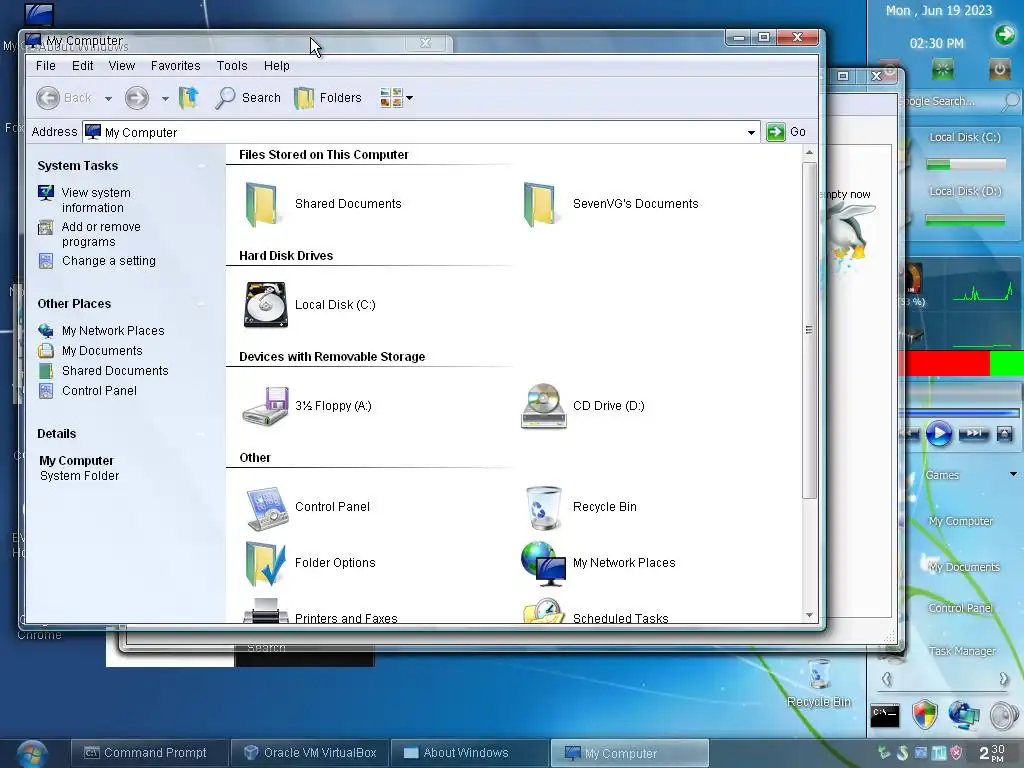Select the Printers and Faxes icon

pyautogui.click(x=265, y=611)
